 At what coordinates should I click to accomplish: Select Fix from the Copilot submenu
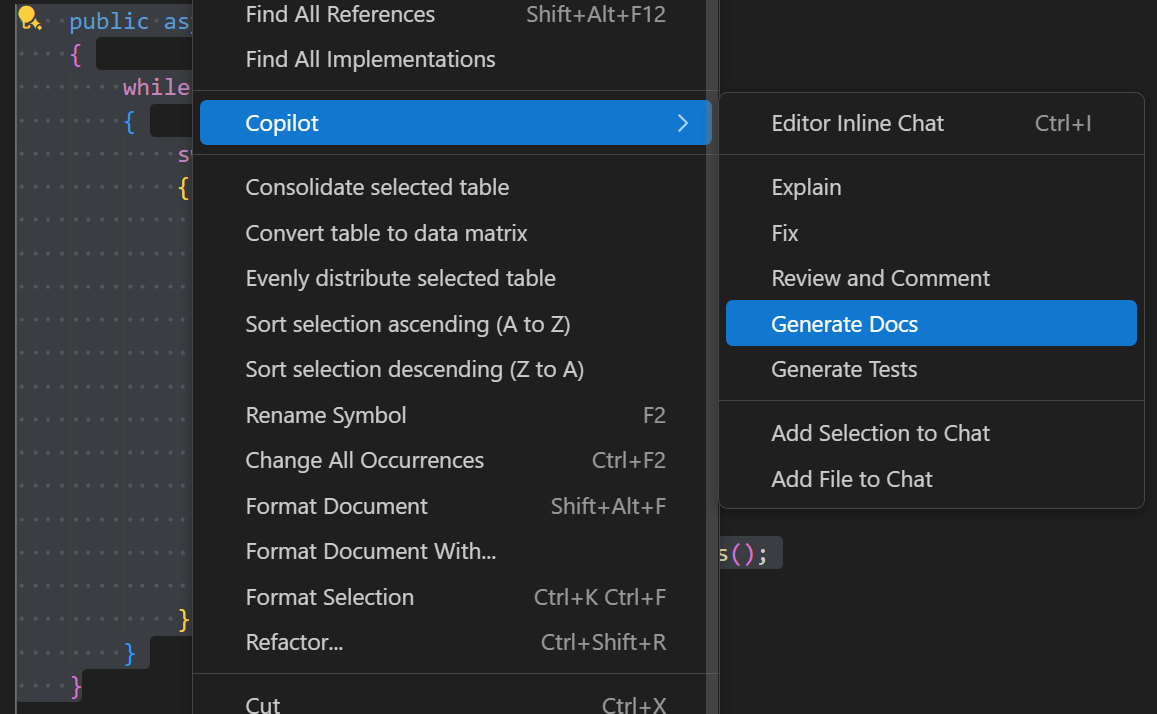(x=785, y=232)
